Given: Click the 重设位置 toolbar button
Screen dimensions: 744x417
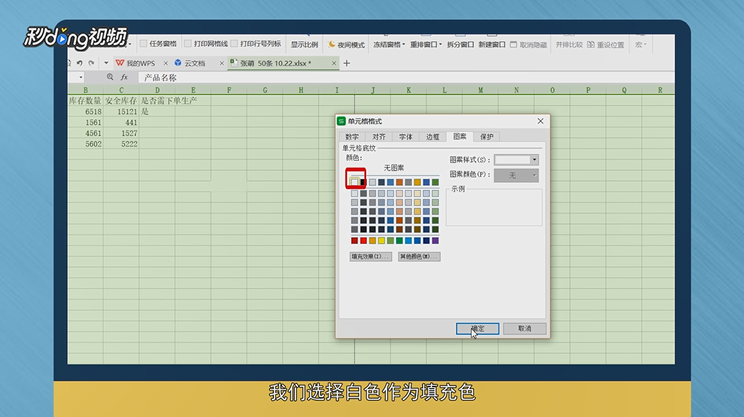Looking at the screenshot, I should tap(606, 45).
